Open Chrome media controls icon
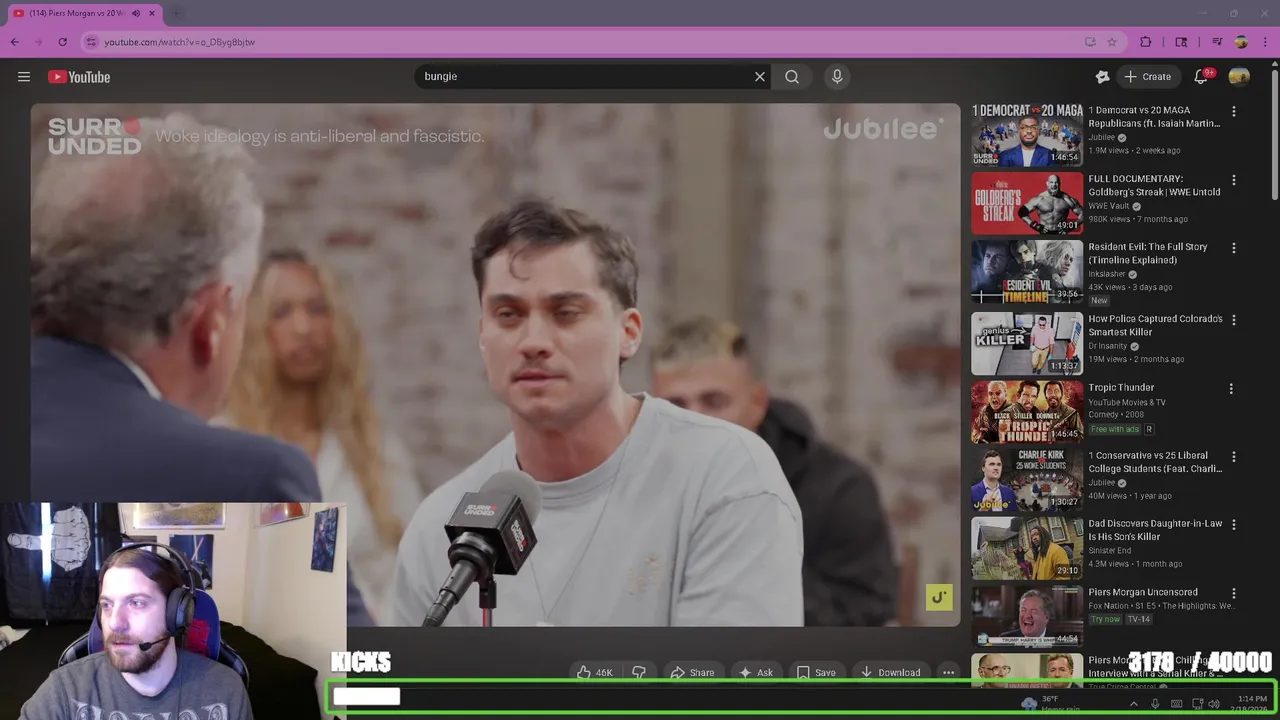The width and height of the screenshot is (1280, 720). (x=1217, y=42)
